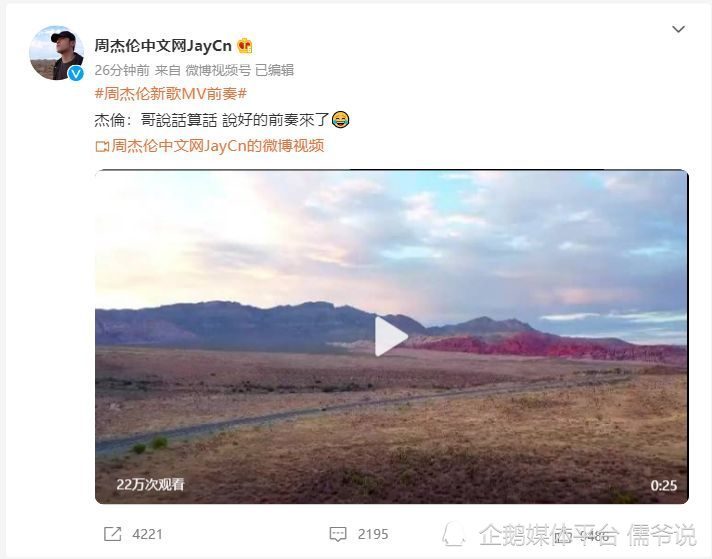The image size is (712, 559).
Task: Click the crown membership badge beside username
Action: click(245, 46)
